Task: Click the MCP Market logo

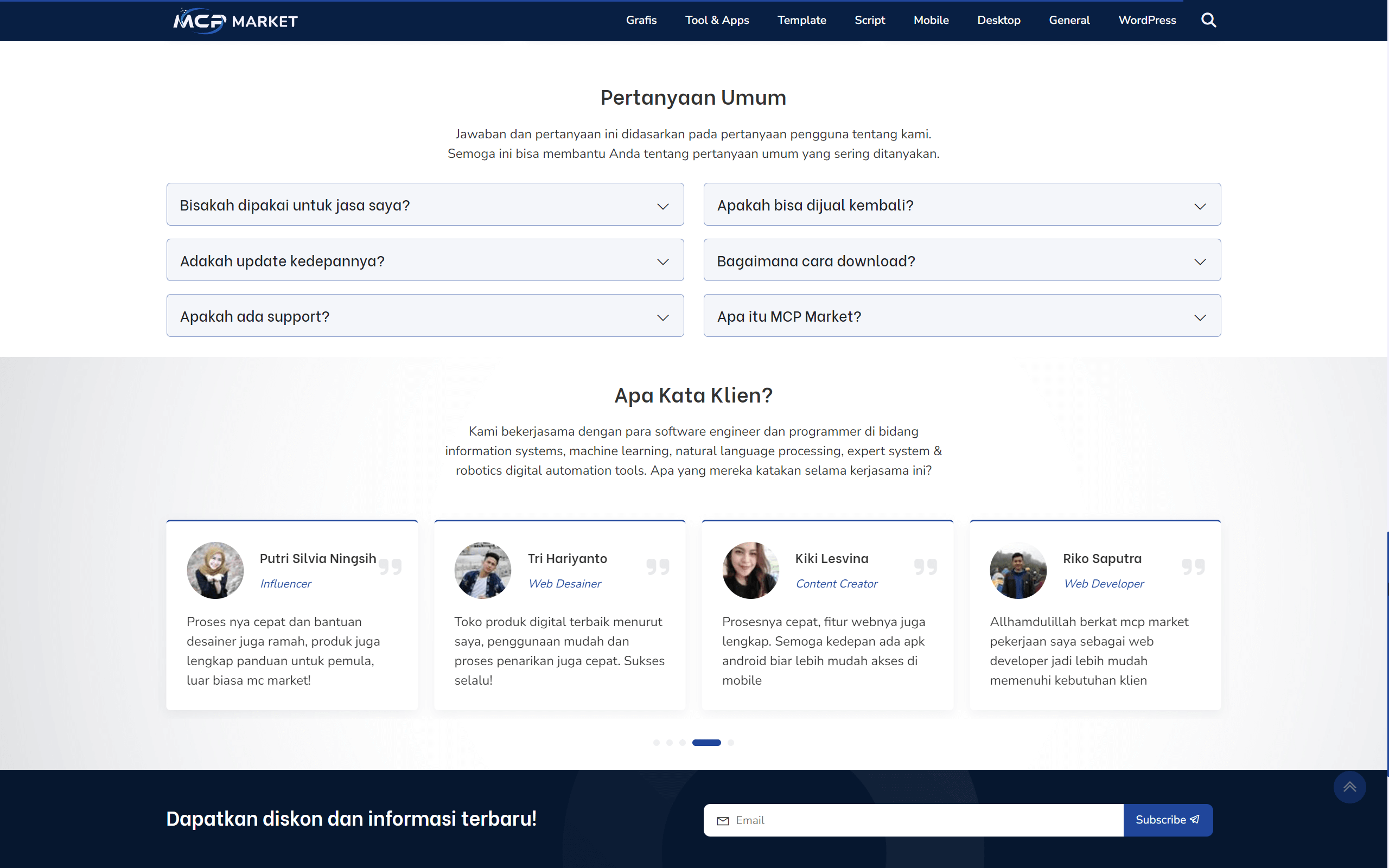Action: (234, 20)
